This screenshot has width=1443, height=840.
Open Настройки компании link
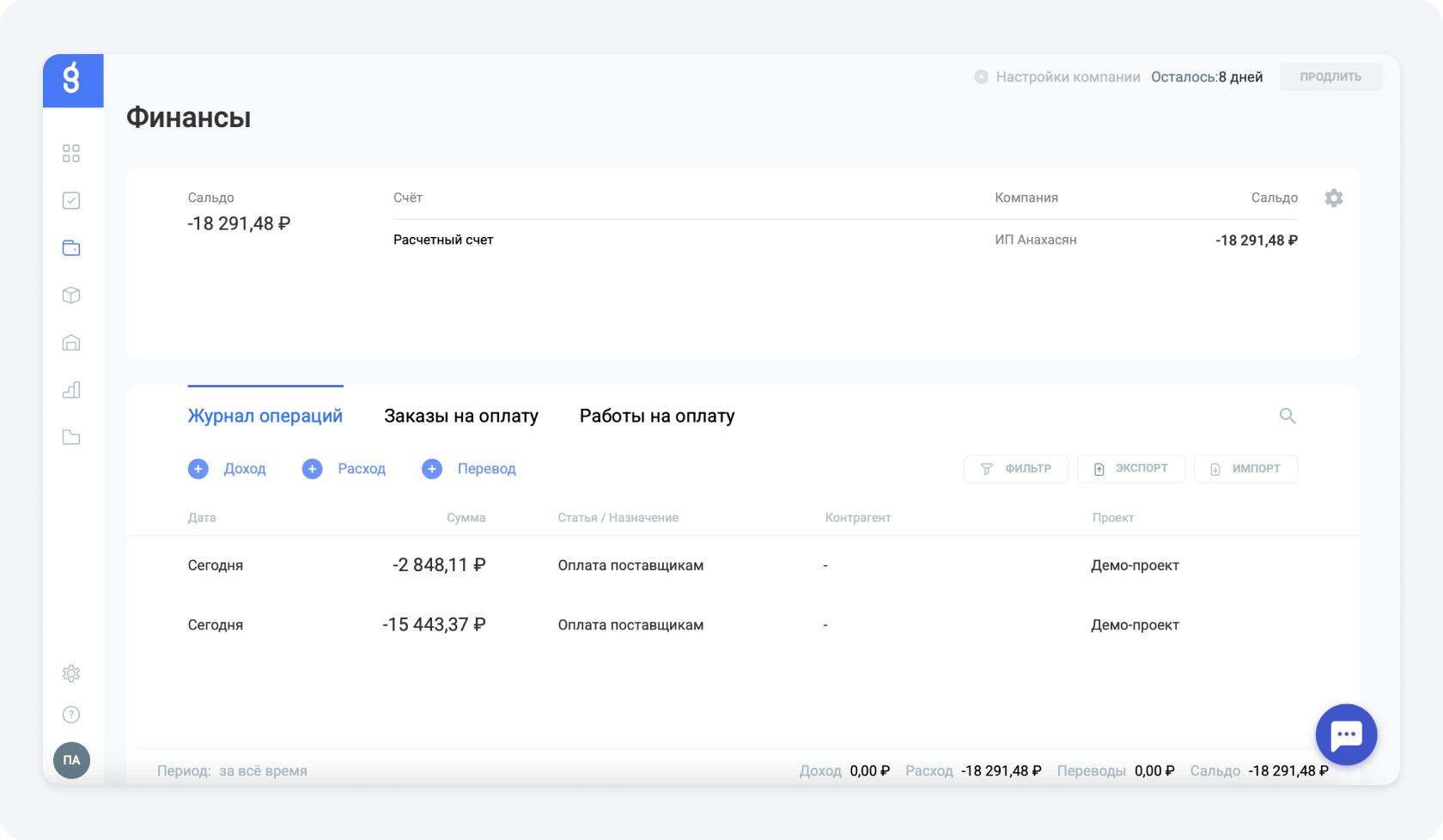click(1067, 77)
